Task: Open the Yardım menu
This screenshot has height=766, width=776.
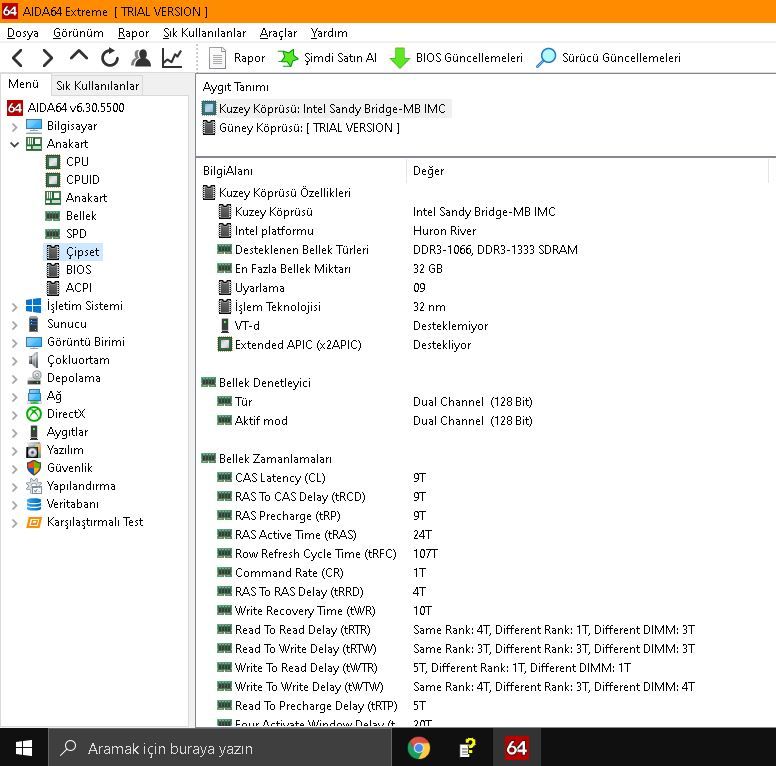Action: (x=329, y=33)
